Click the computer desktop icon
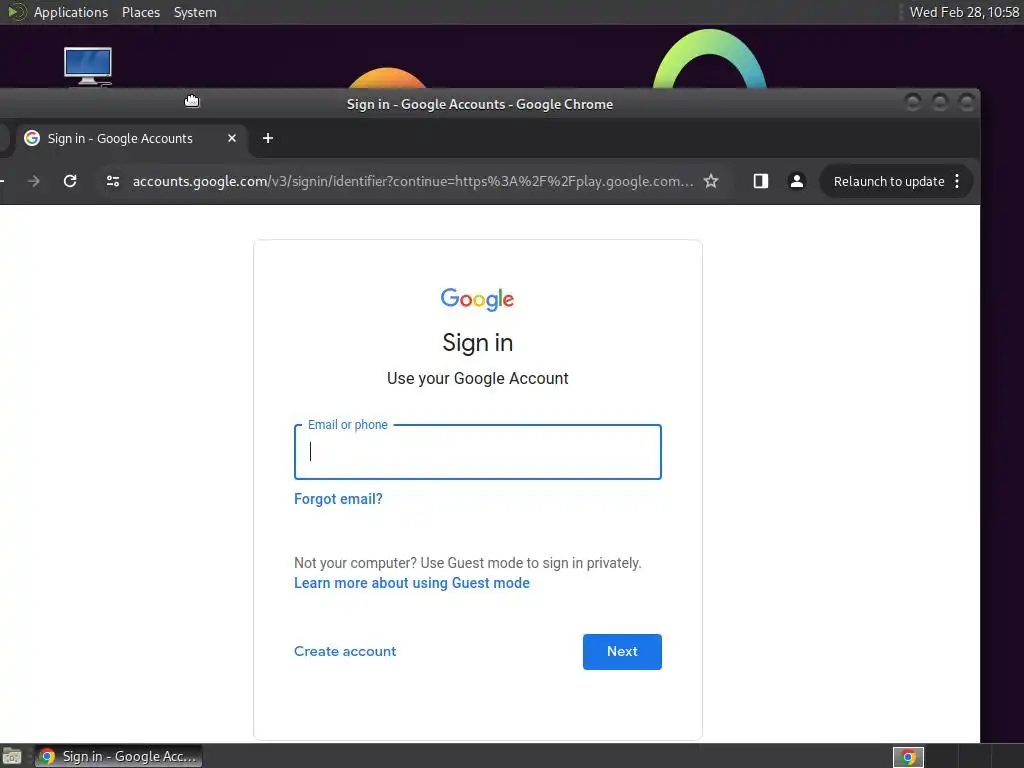1024x768 pixels. click(88, 66)
